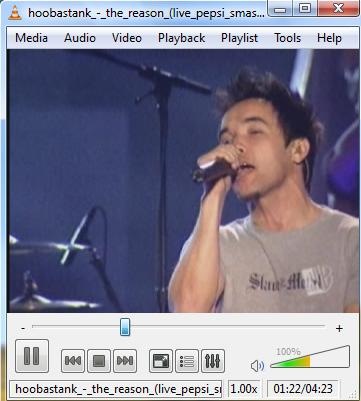Set volume on the triangular volume bar
361x401 pixels.
[x=310, y=358]
